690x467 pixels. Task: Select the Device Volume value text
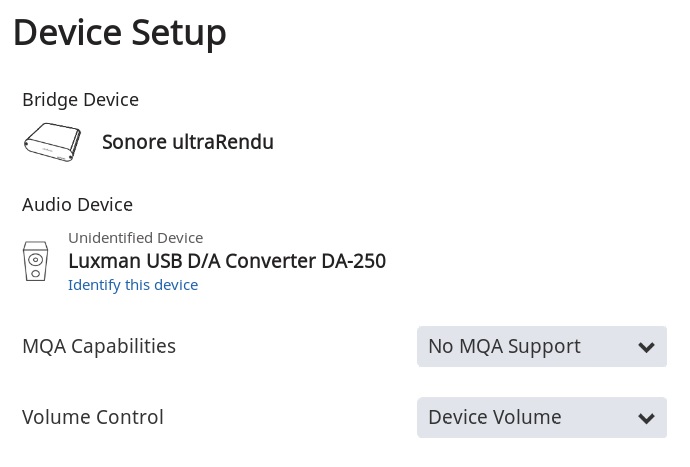tap(495, 417)
